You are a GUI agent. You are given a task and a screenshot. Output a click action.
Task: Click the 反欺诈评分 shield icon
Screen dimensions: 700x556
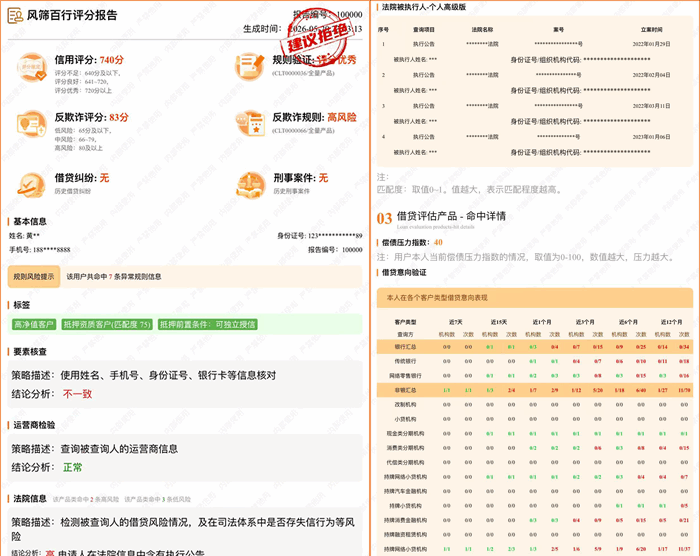(x=31, y=124)
